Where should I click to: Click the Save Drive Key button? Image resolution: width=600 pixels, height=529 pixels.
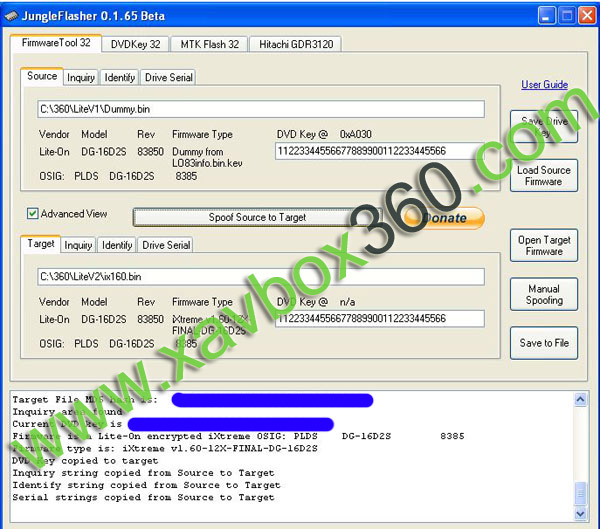pos(544,127)
